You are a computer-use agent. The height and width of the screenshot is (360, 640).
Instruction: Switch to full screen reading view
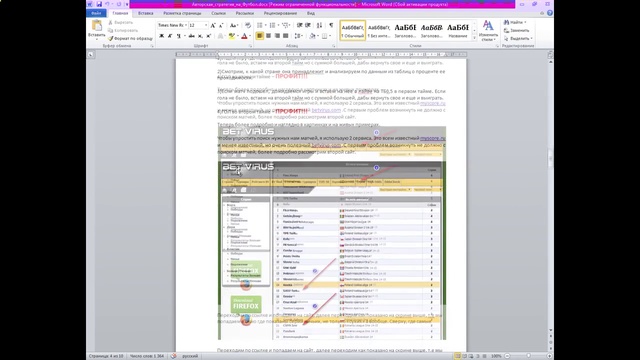click(464, 356)
